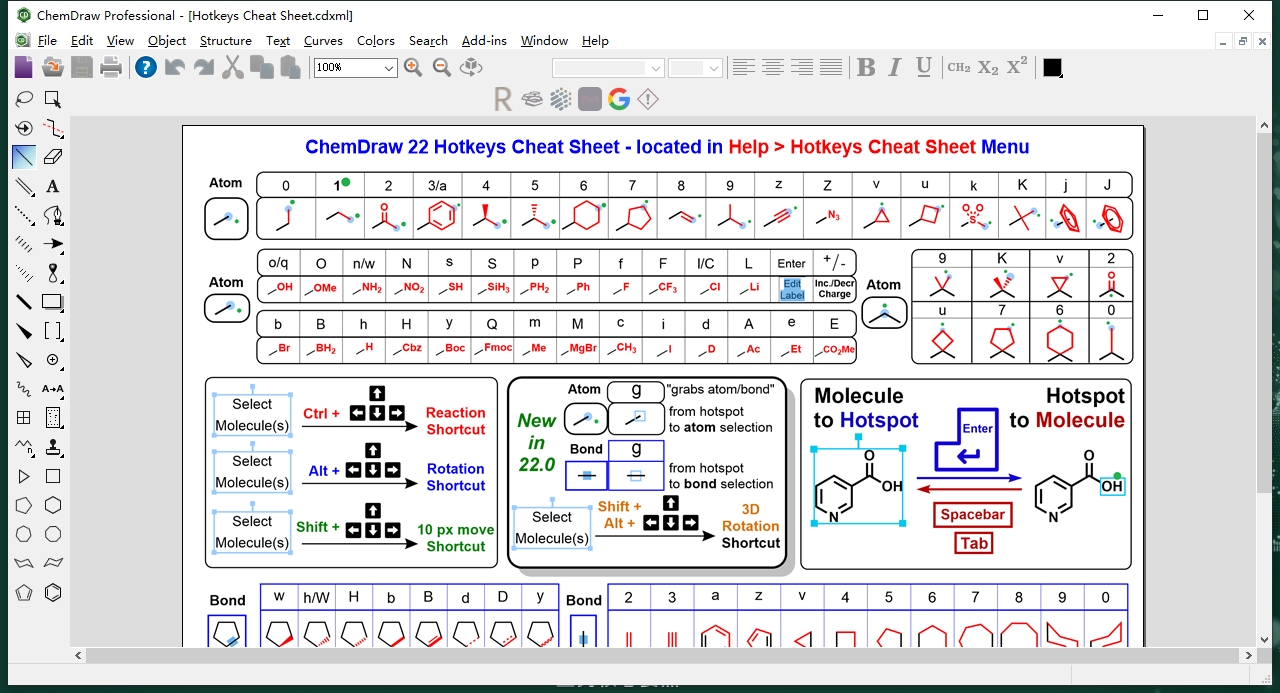Select the Chemical Symbols tool

point(53,360)
